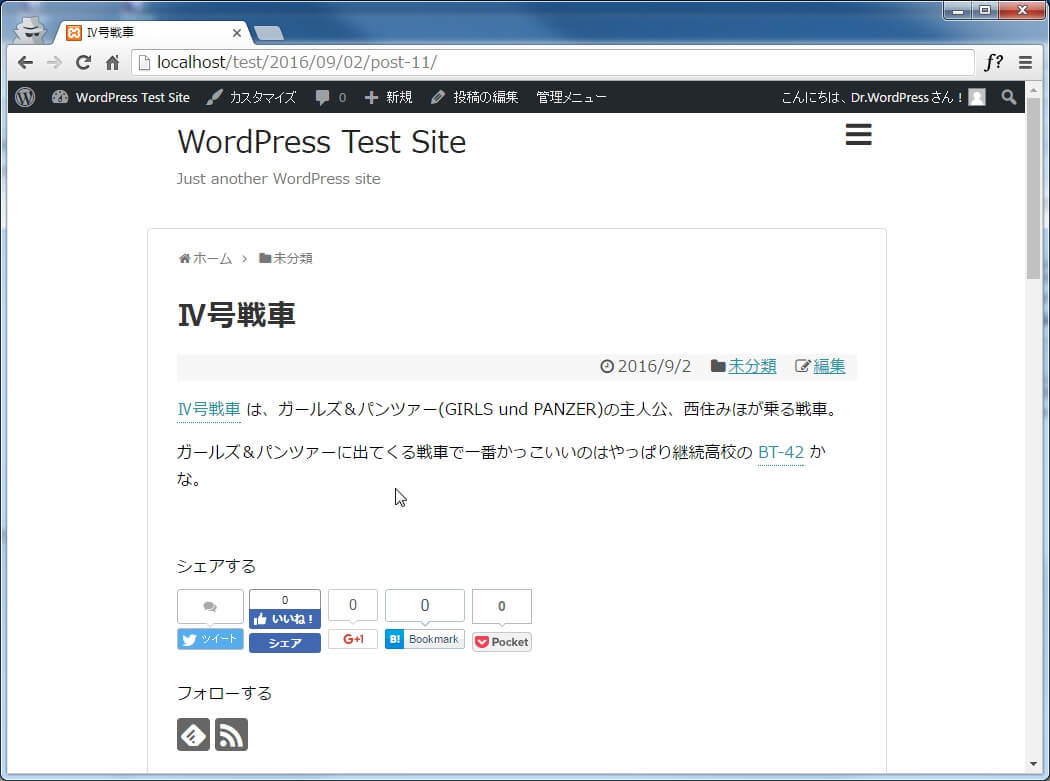1050x781 pixels.
Task: Save post using the Pocket button
Action: coord(501,642)
